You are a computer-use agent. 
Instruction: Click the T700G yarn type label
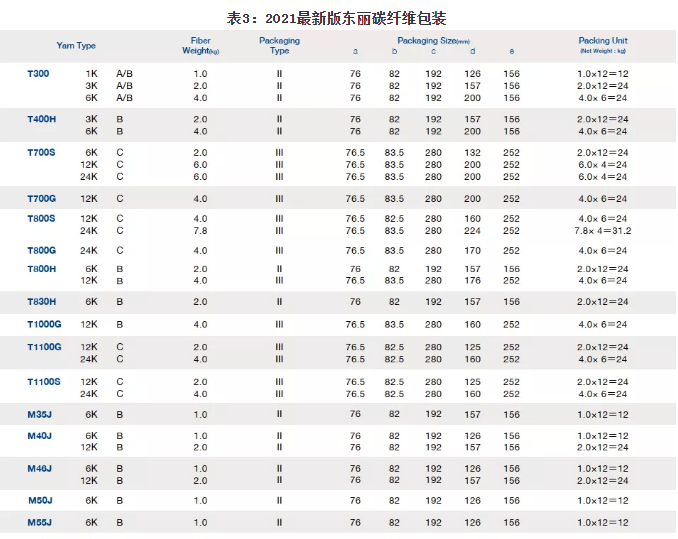[42, 199]
